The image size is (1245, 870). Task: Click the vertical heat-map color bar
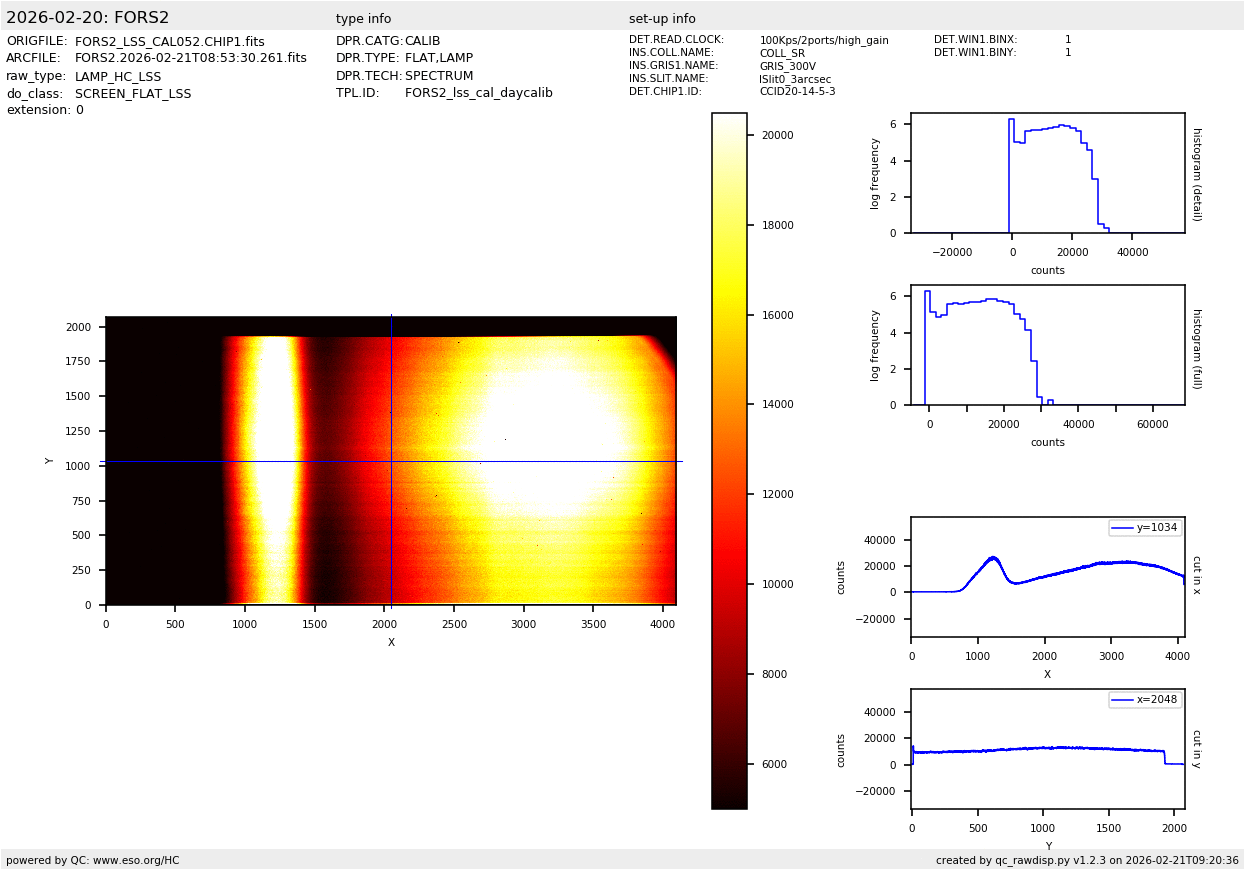[729, 460]
